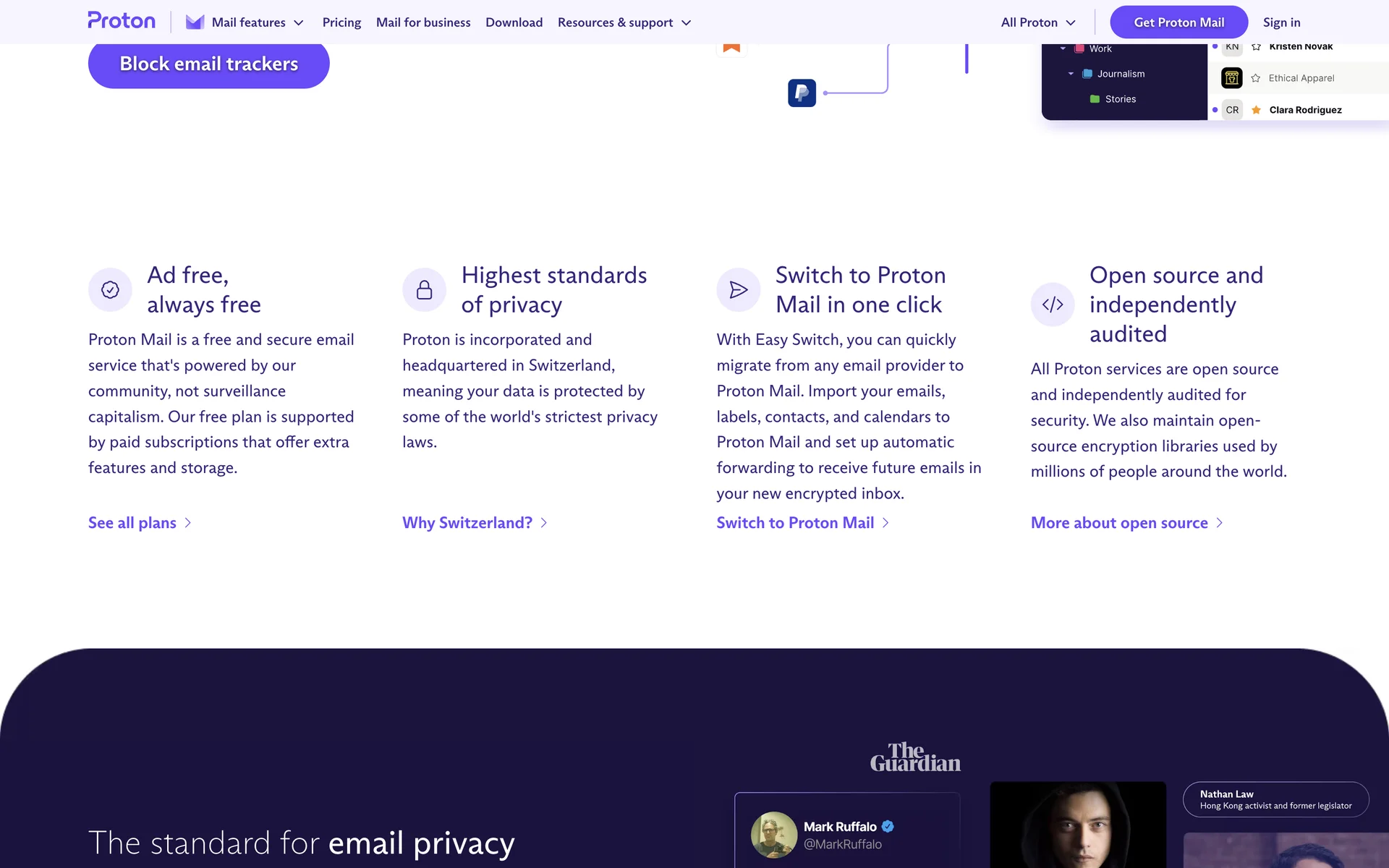Open the Resources & support dropdown
Viewport: 1389px width, 868px height.
(x=624, y=22)
